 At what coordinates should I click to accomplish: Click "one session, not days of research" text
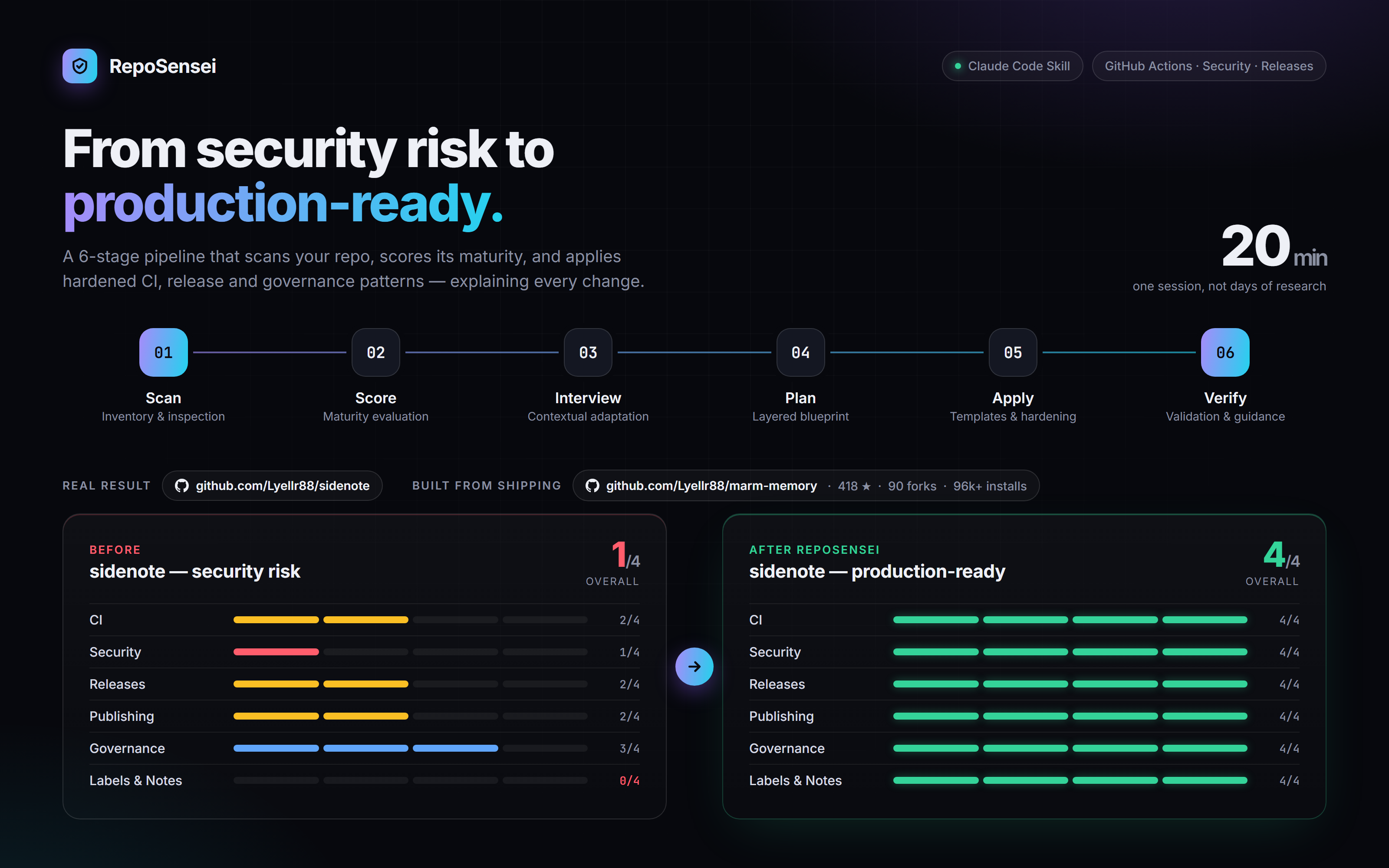point(1229,286)
